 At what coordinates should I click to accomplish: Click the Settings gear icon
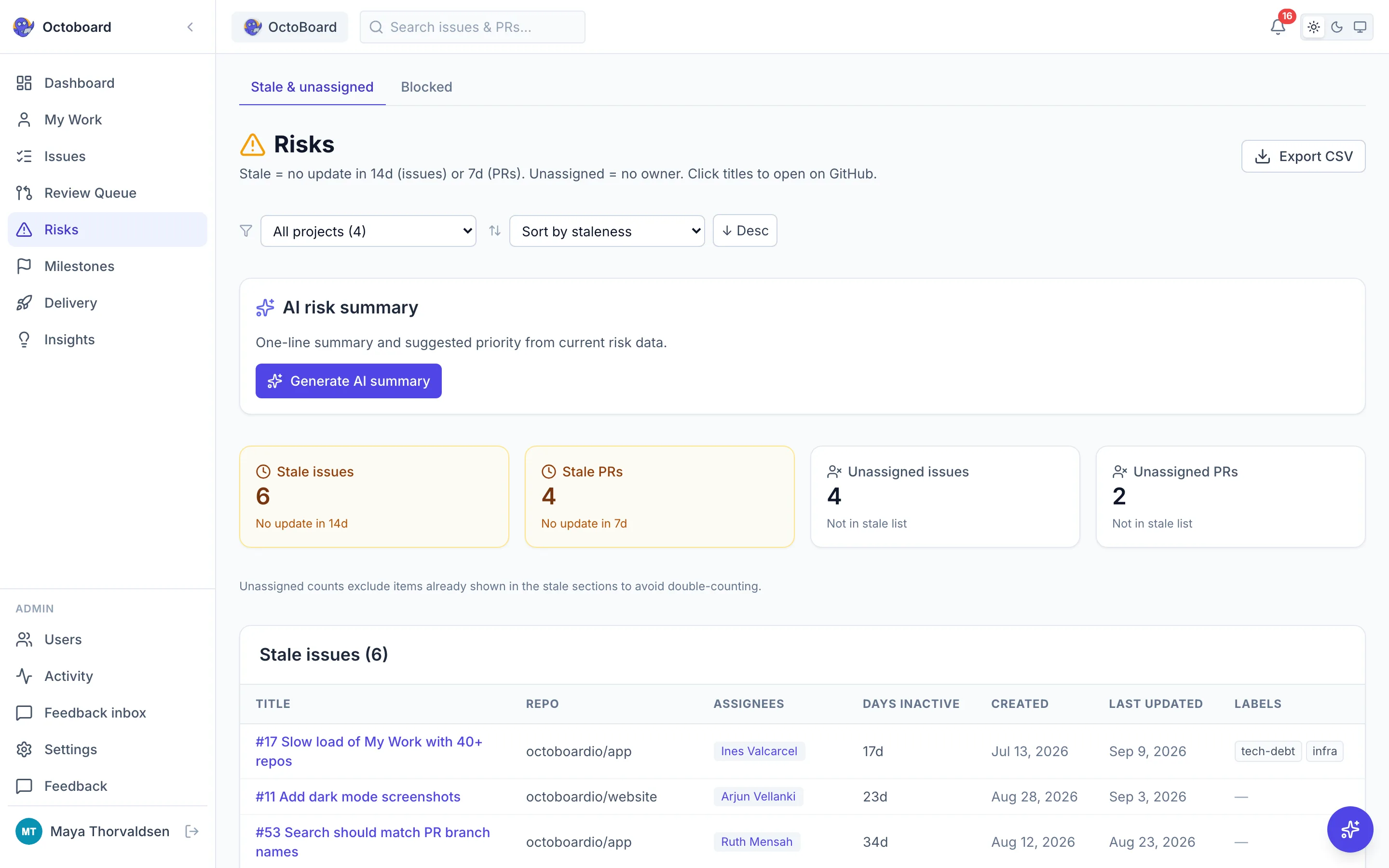[x=24, y=750]
